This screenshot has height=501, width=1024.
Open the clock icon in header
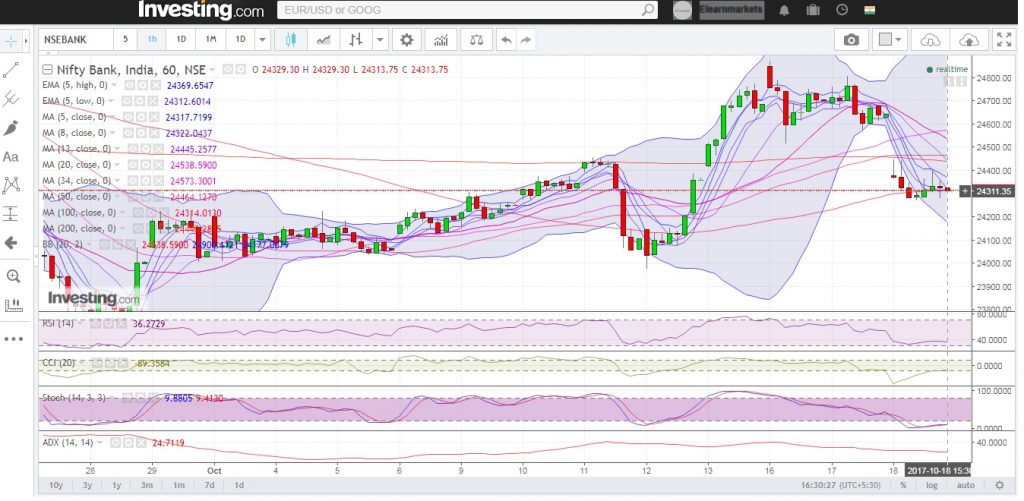(842, 10)
